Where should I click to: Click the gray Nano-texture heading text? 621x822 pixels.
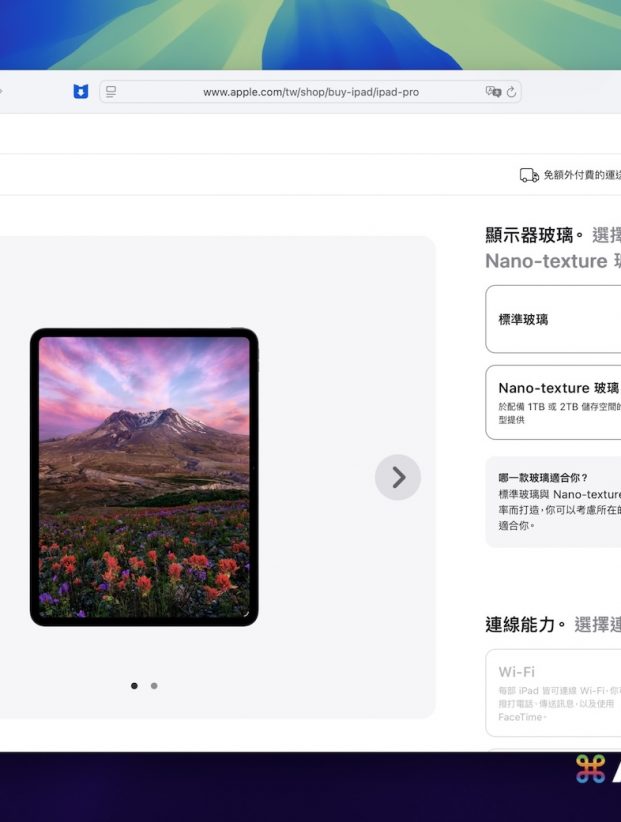(546, 261)
